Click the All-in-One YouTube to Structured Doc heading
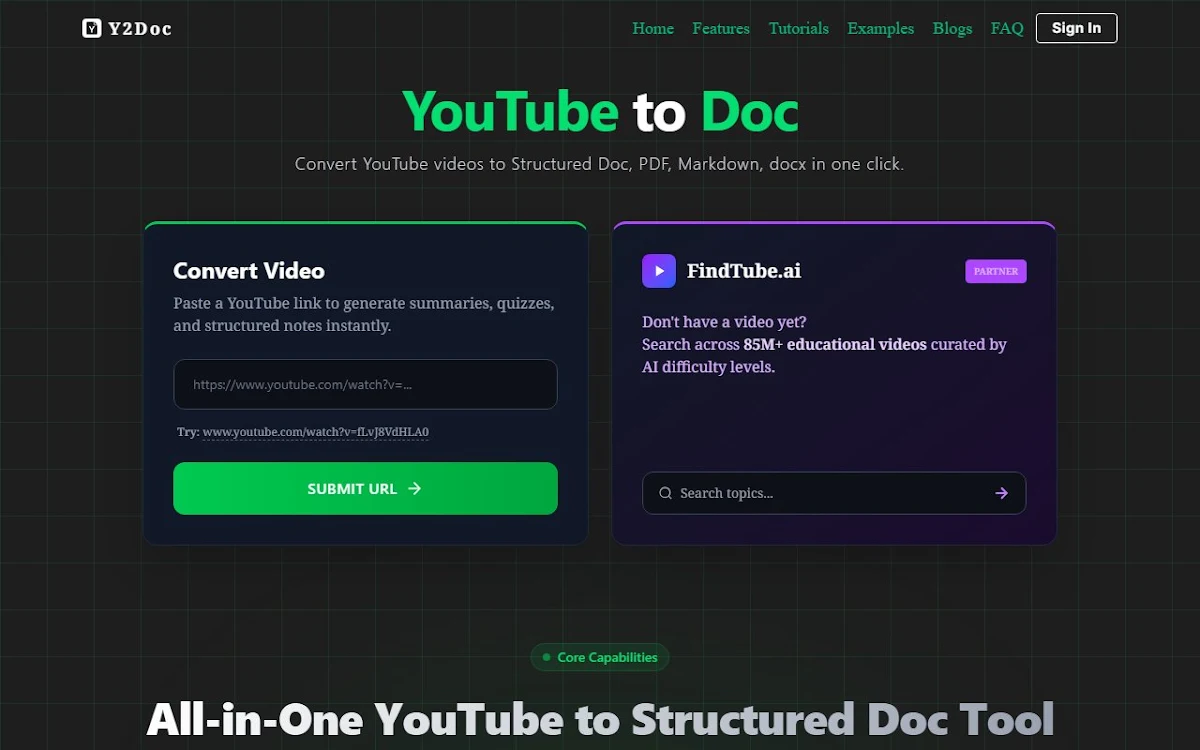The image size is (1200, 750). (x=600, y=719)
